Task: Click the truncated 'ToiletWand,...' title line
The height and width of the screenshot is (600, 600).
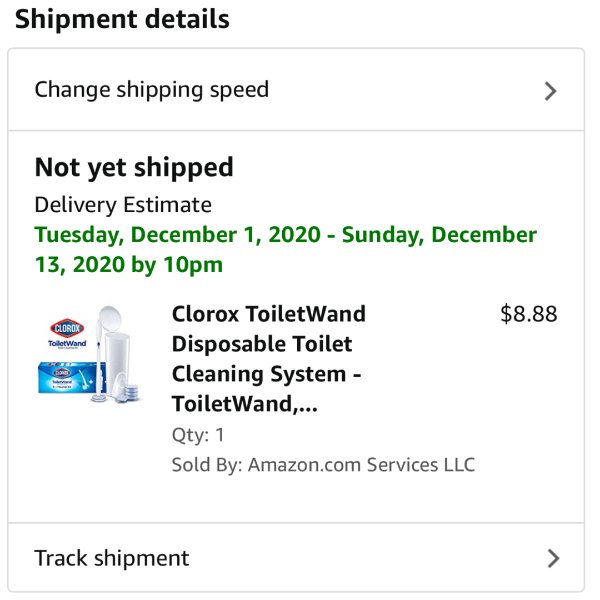Action: pos(245,404)
